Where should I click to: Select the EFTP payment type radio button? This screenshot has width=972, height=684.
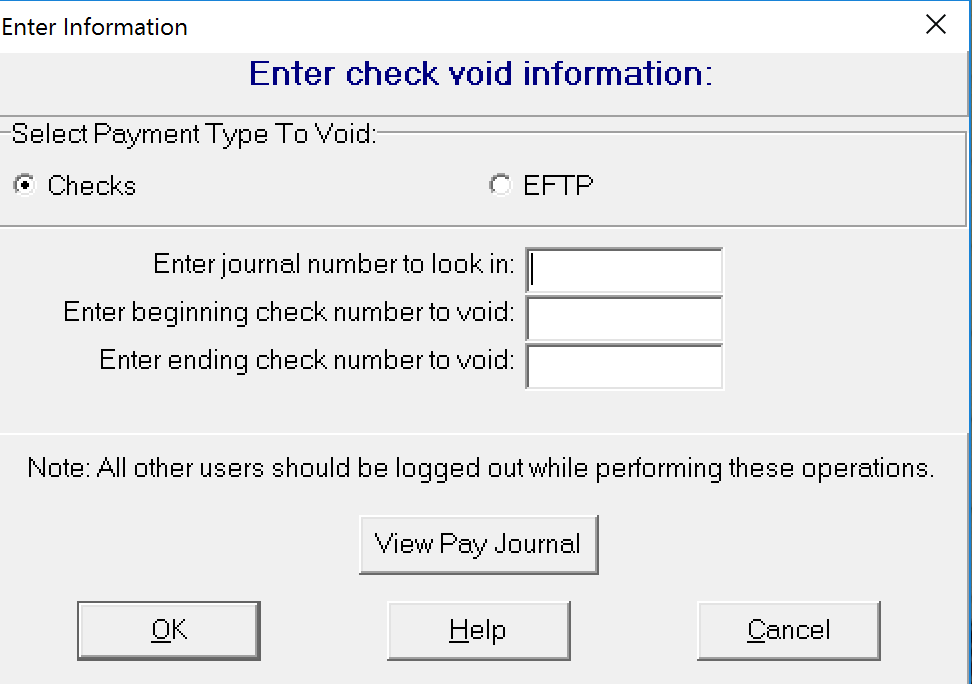click(500, 185)
